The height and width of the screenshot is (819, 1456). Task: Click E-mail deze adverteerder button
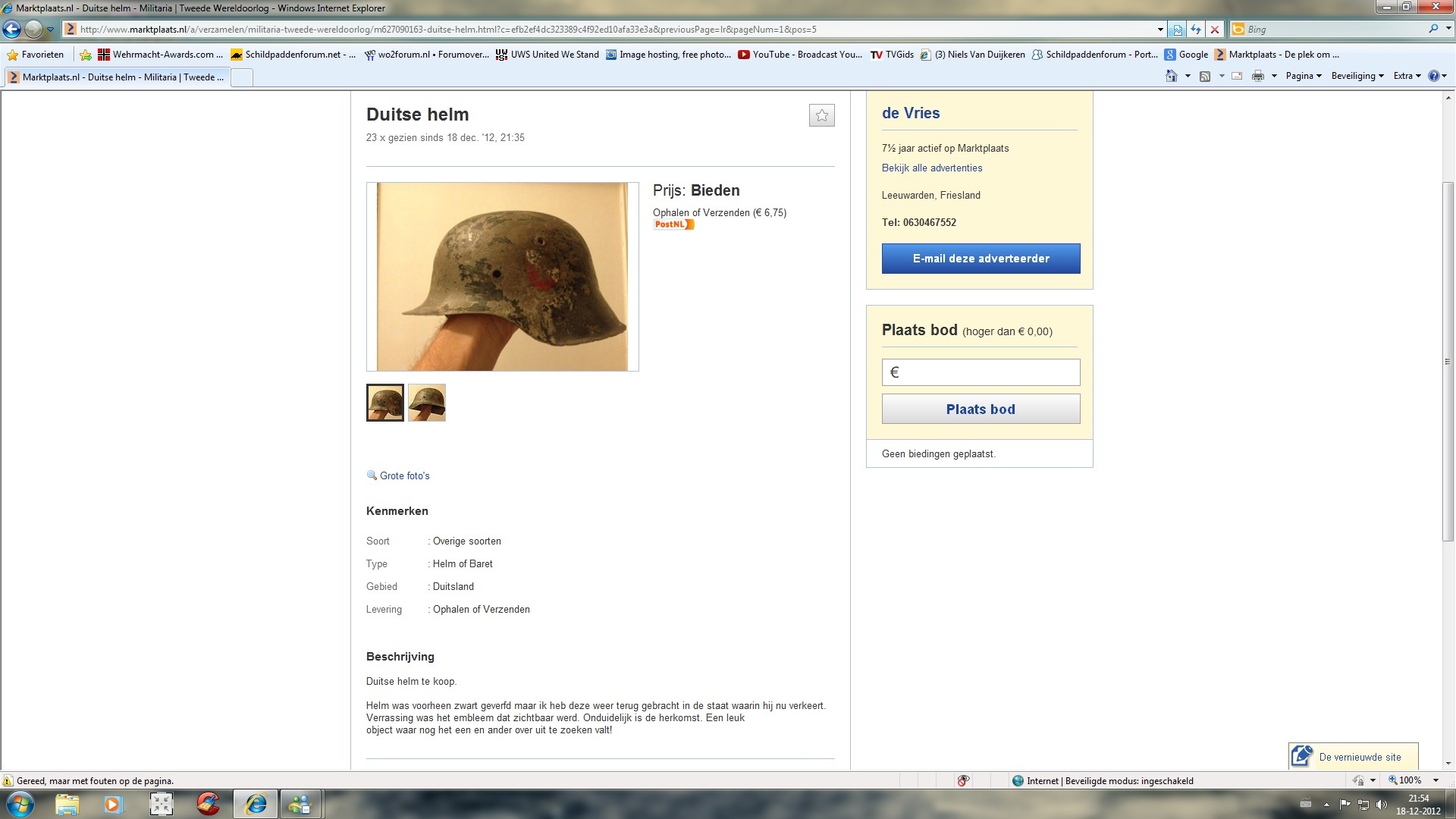pyautogui.click(x=981, y=259)
